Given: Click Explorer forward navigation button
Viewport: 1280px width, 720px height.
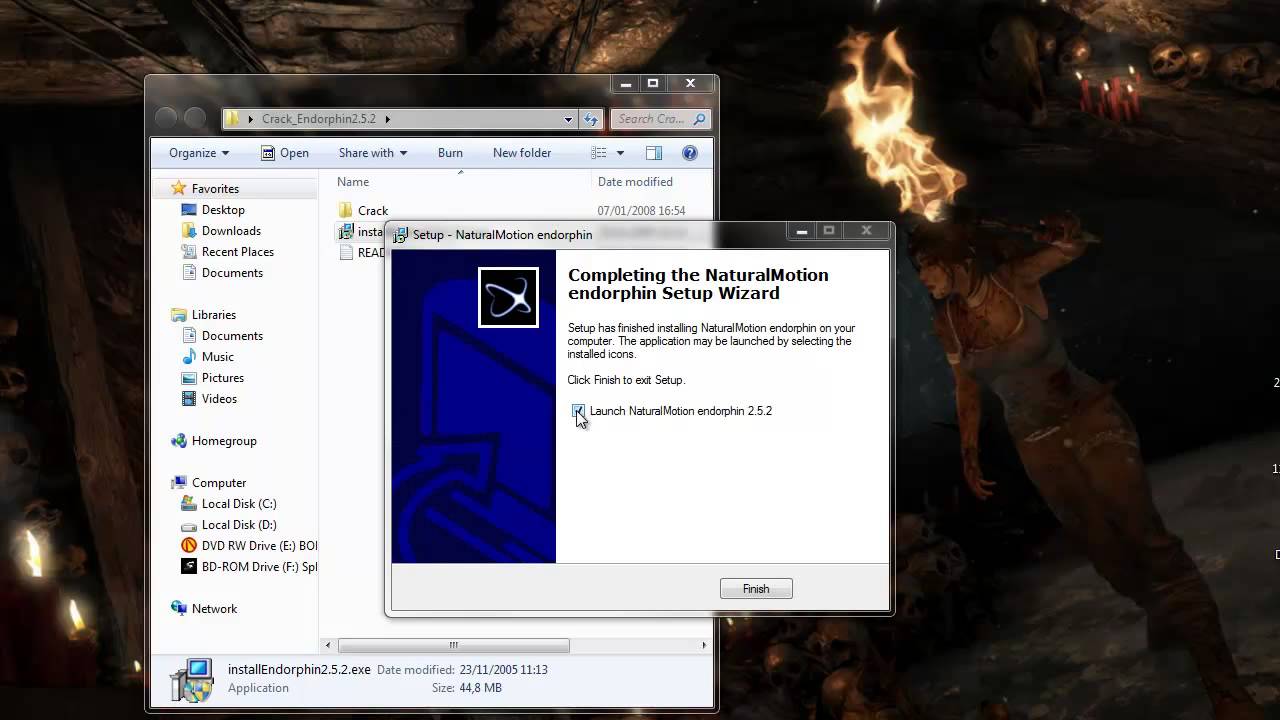Looking at the screenshot, I should click(x=195, y=118).
